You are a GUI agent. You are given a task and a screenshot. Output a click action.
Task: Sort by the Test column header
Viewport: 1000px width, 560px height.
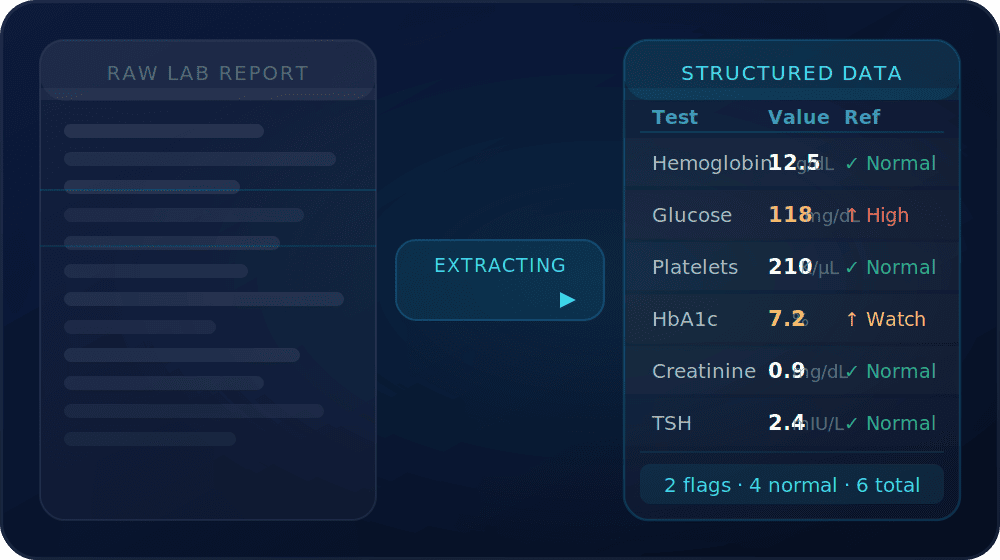pyautogui.click(x=675, y=117)
